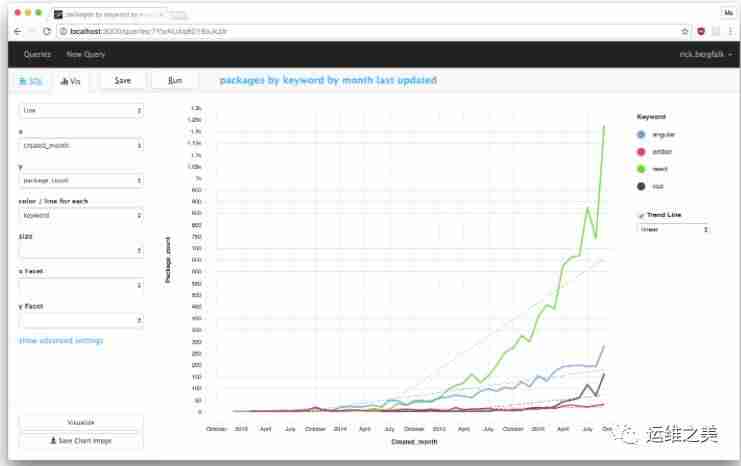Toggle the react legend entry

tap(653, 169)
